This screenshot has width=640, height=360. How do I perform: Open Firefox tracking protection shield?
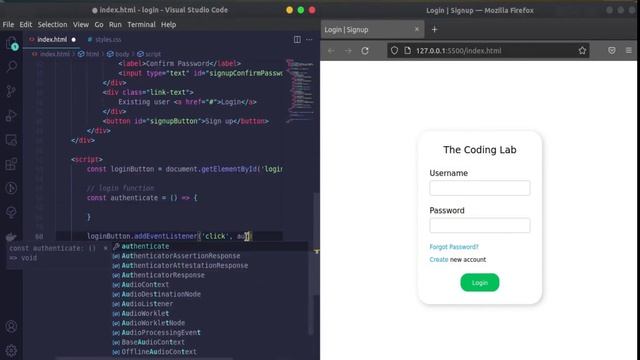(394, 51)
